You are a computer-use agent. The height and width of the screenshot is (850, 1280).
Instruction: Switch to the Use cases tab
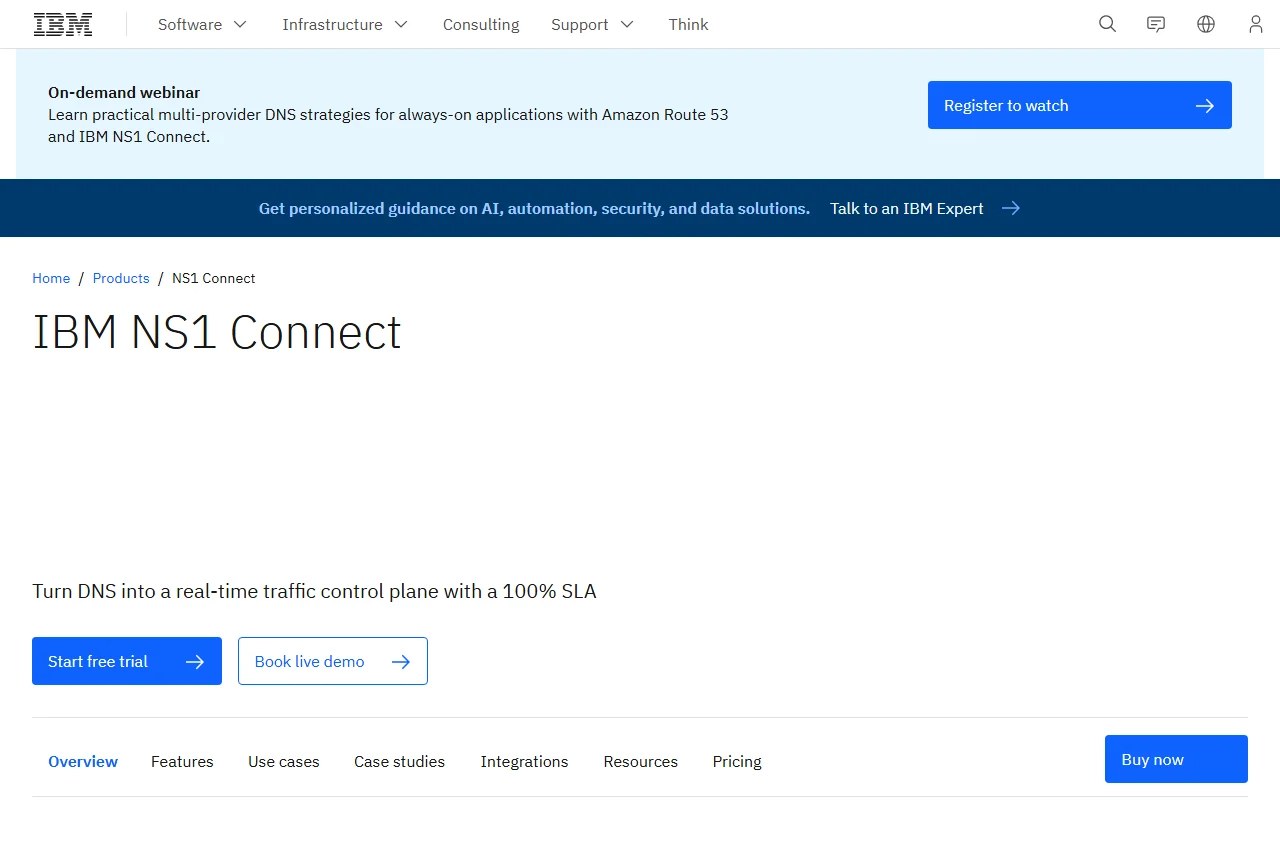(x=284, y=761)
